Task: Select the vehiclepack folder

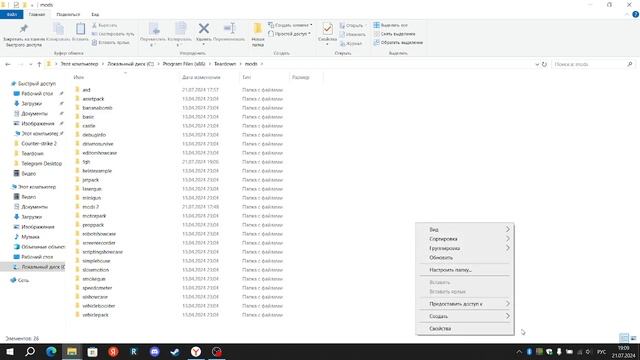Action: 96,315
